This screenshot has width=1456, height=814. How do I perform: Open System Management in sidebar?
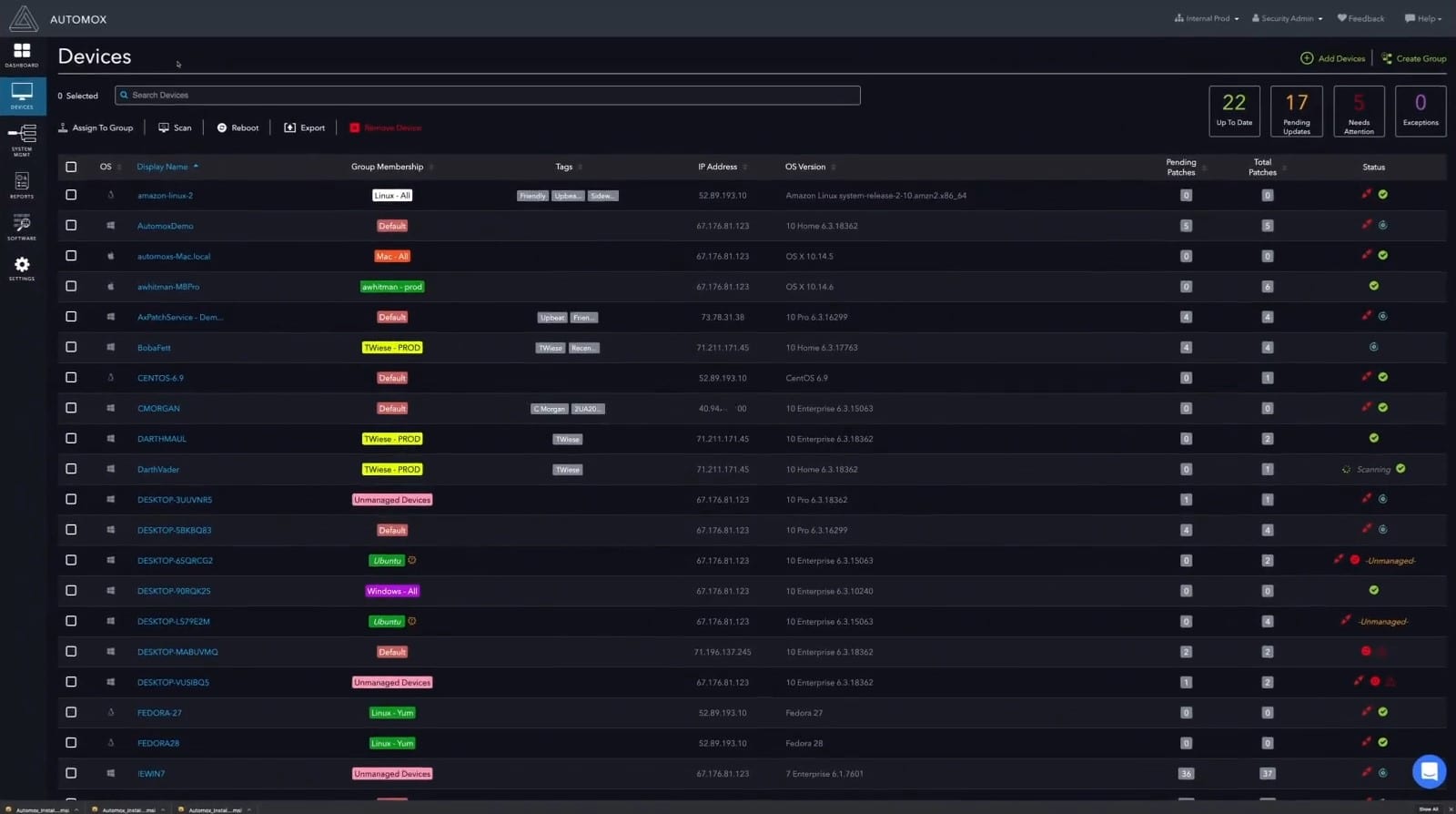click(x=22, y=139)
